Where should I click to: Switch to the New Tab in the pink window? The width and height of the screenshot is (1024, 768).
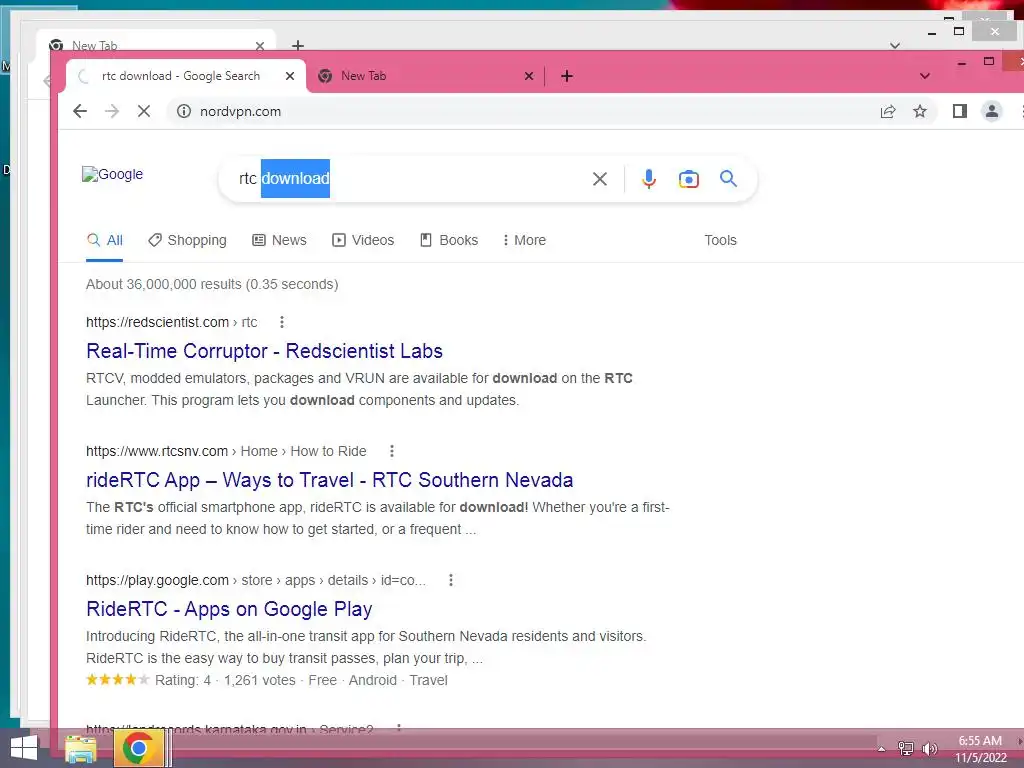[x=424, y=76]
